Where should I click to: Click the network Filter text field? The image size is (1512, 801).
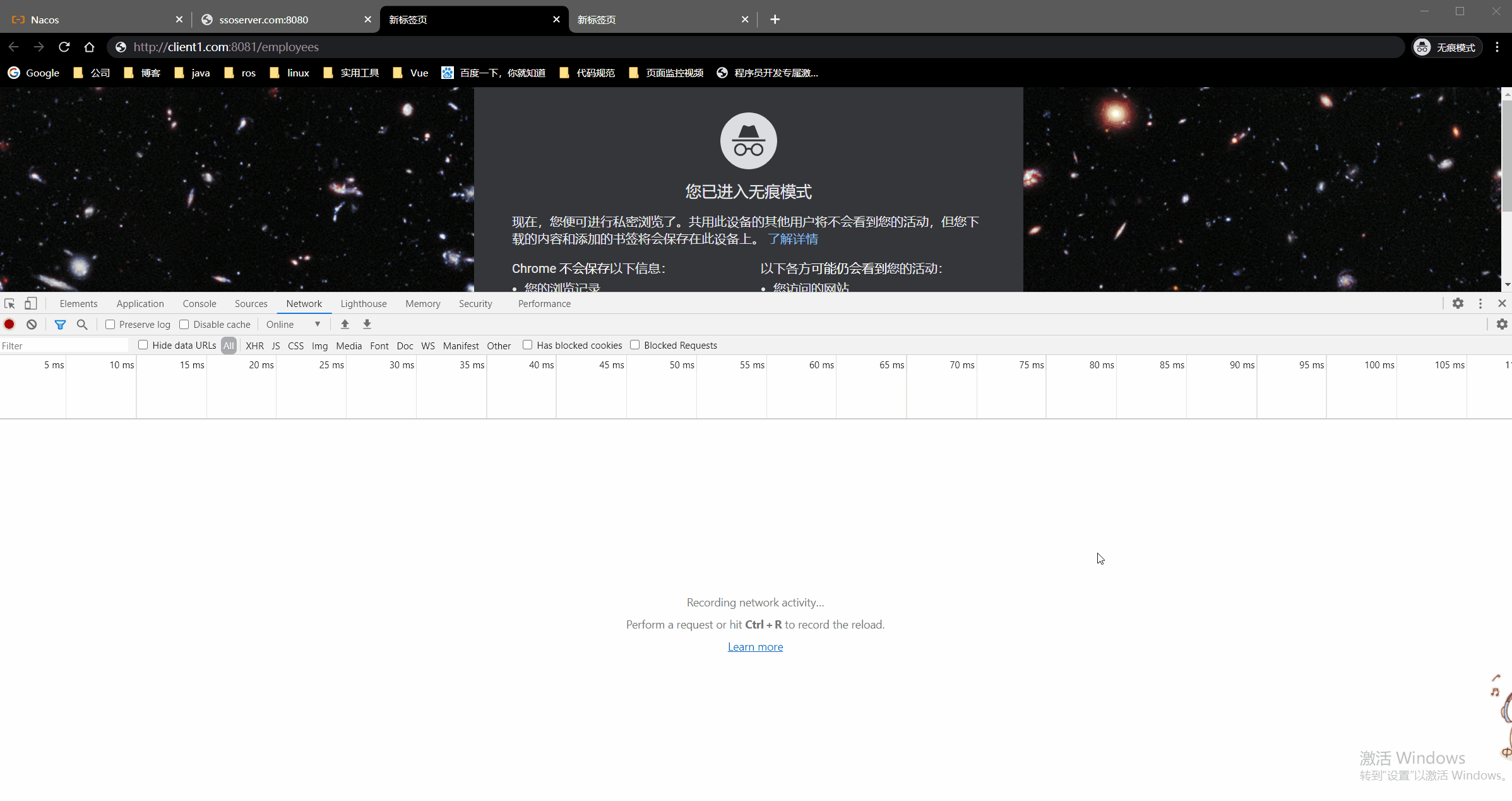pyautogui.click(x=63, y=346)
